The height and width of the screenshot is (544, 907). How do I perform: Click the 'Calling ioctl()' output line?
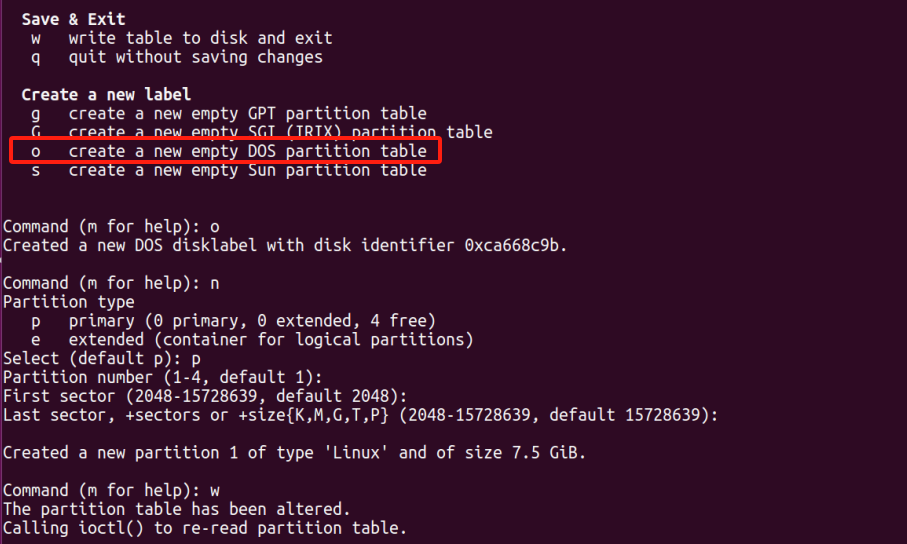pos(205,528)
